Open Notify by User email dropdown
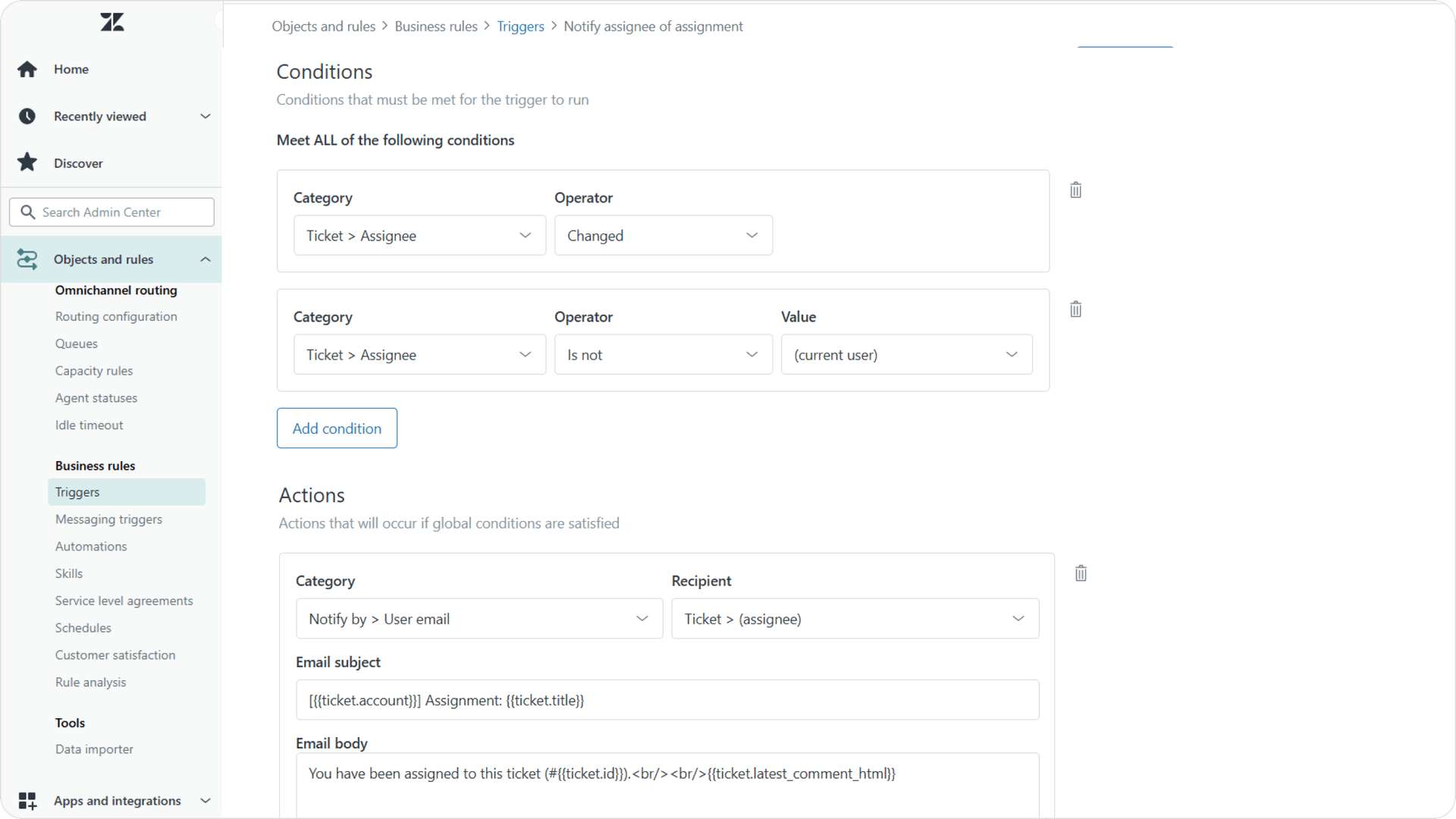 pyautogui.click(x=479, y=619)
